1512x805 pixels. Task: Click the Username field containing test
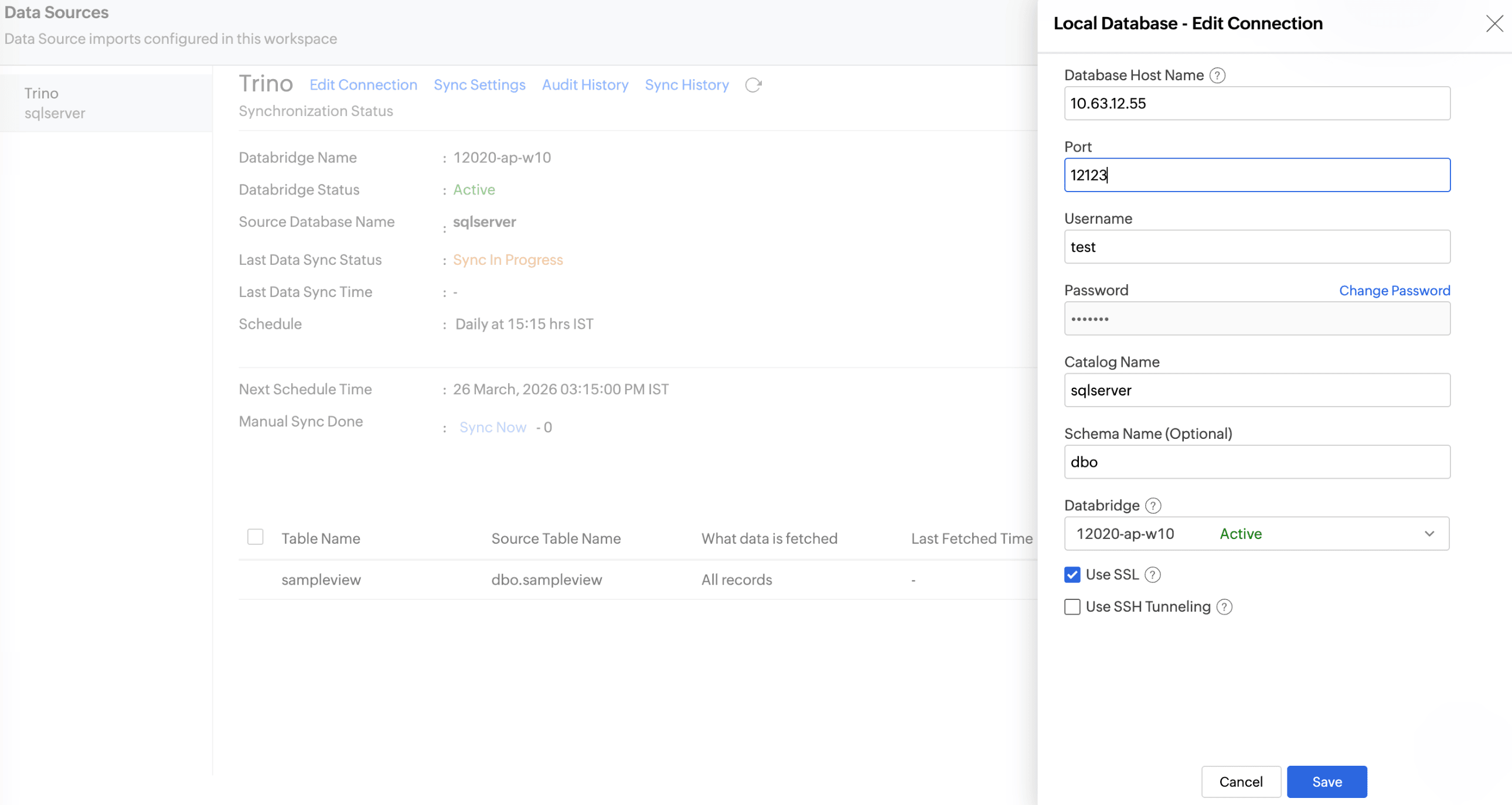click(x=1256, y=247)
